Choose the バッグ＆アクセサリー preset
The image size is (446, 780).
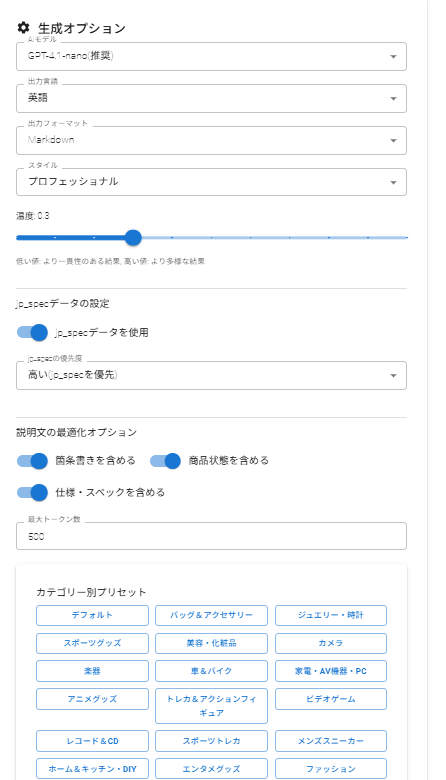coord(211,615)
